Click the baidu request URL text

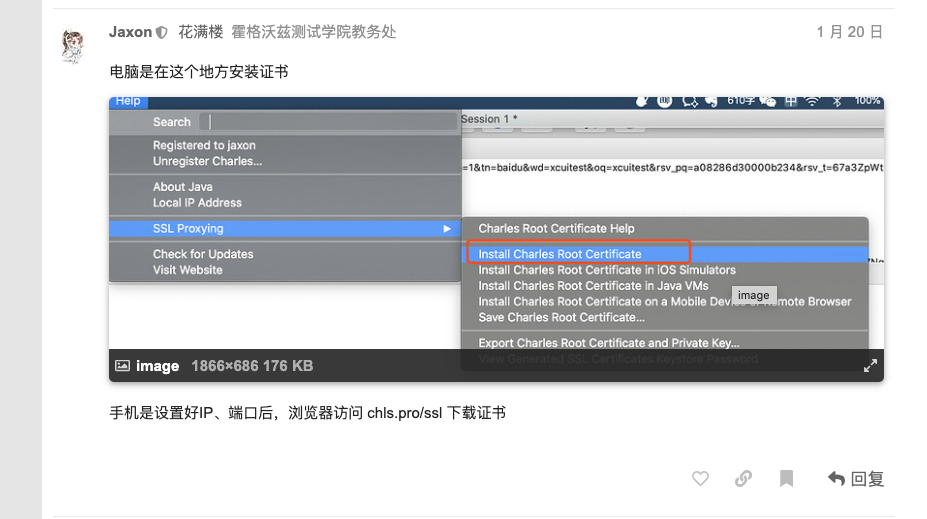(x=673, y=168)
